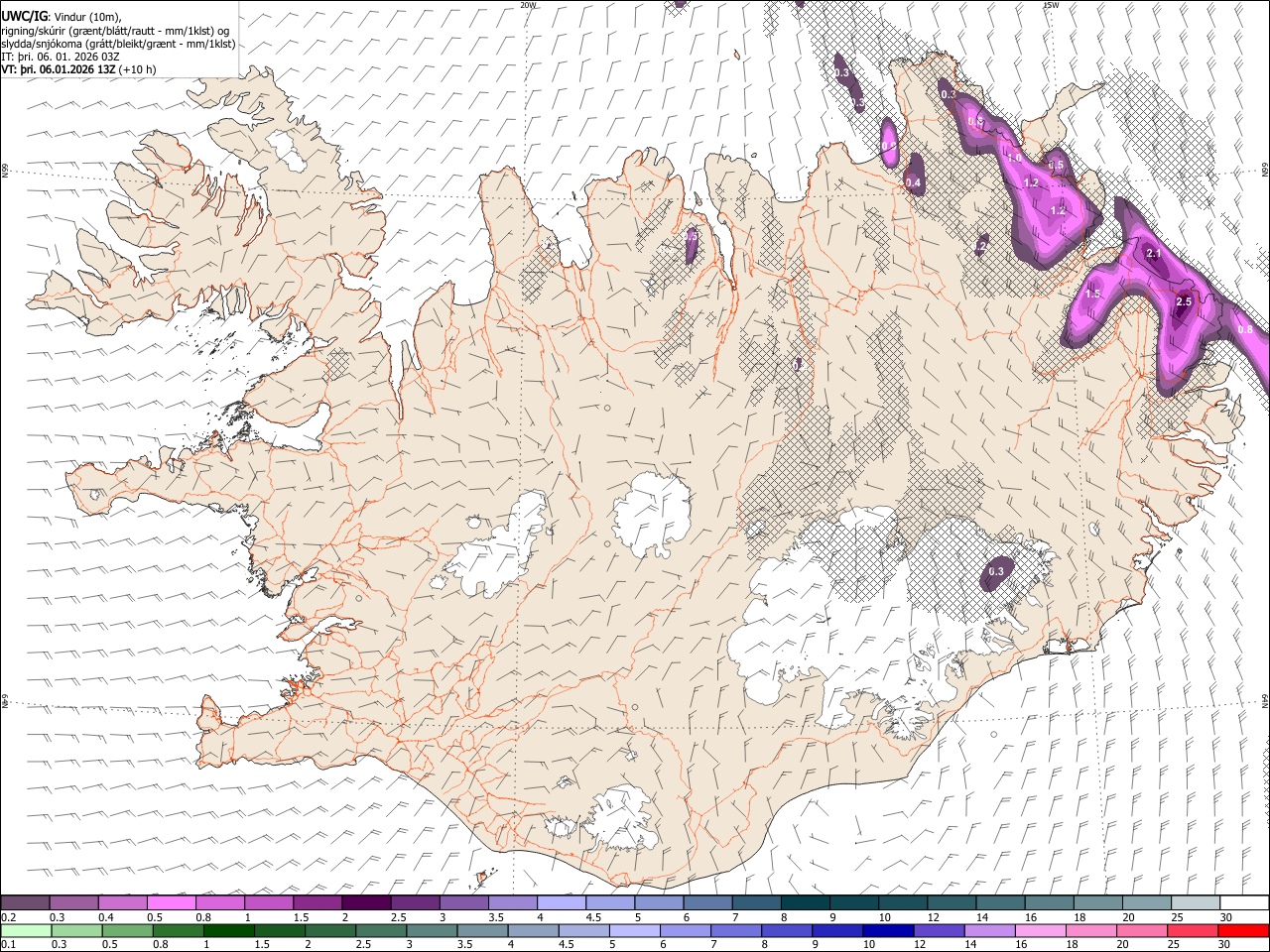
Task: Select the dull plum swatch at 0.2 in snow legend
Action: coord(26,902)
